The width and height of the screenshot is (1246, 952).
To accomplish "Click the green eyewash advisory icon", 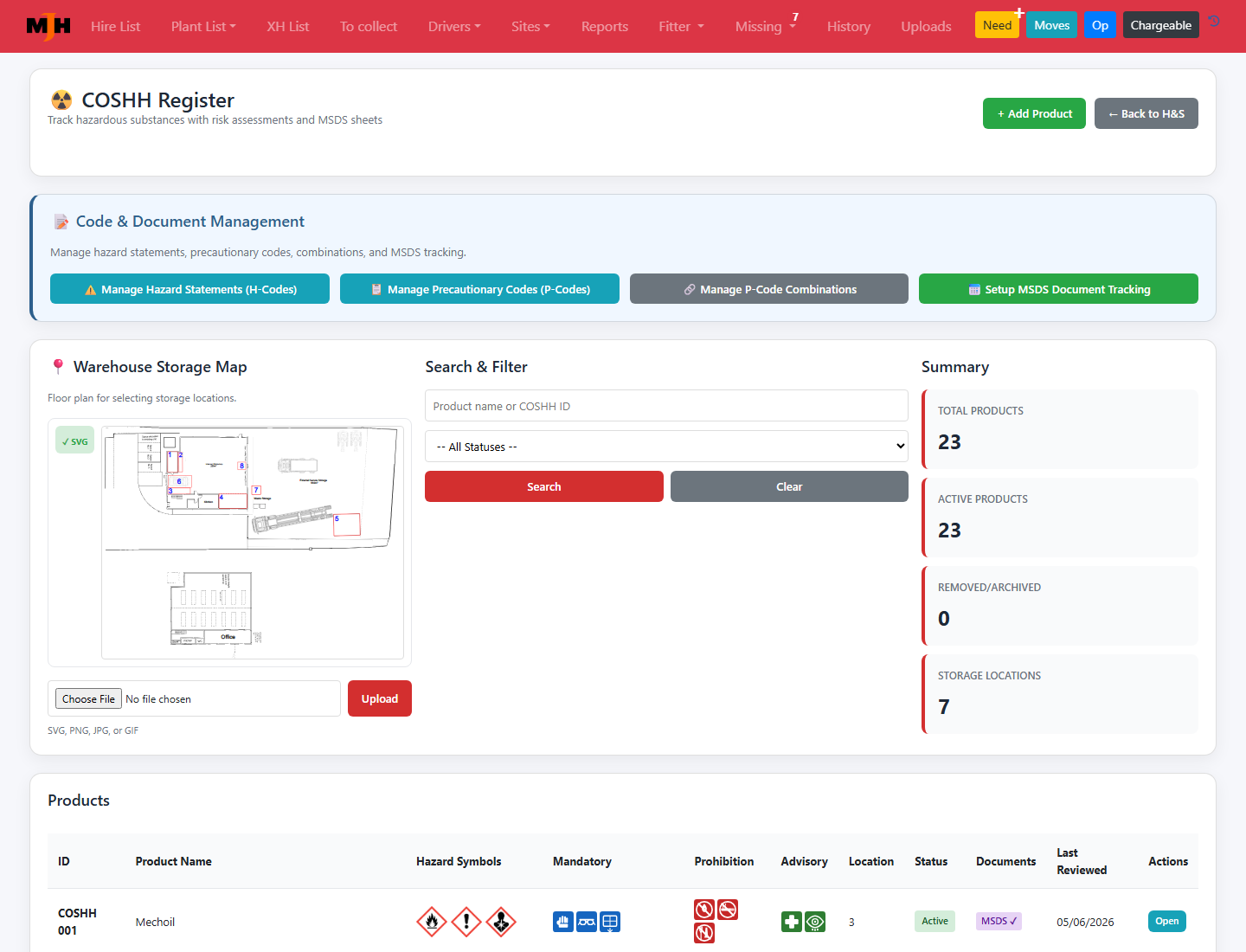I will (815, 922).
